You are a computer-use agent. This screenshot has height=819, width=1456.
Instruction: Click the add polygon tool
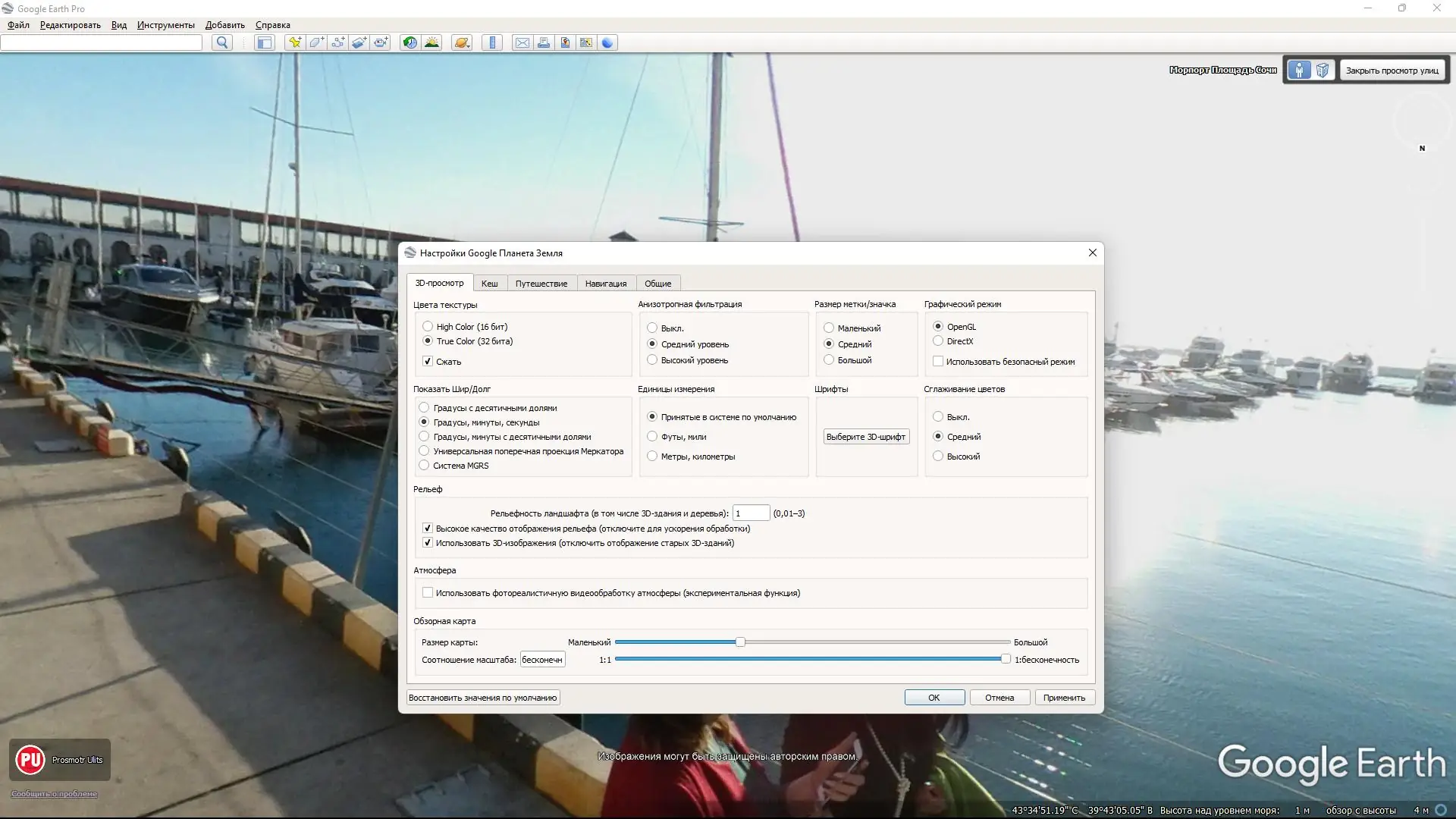(x=316, y=42)
